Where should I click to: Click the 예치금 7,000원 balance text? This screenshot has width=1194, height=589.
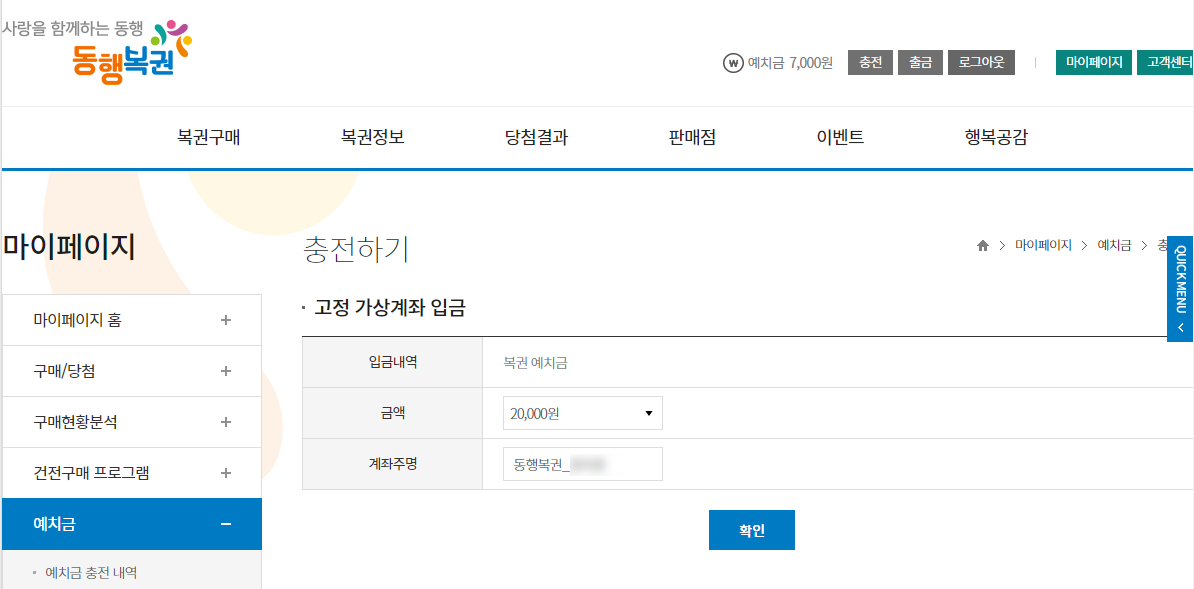pos(791,62)
